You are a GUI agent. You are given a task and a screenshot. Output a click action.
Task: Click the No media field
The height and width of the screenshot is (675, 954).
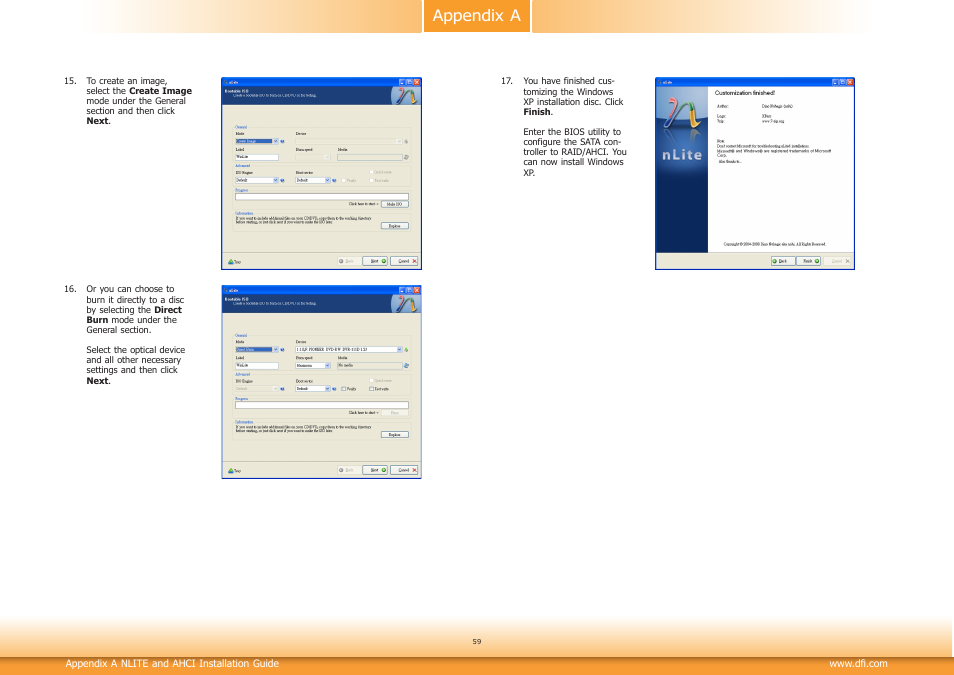pyautogui.click(x=369, y=366)
